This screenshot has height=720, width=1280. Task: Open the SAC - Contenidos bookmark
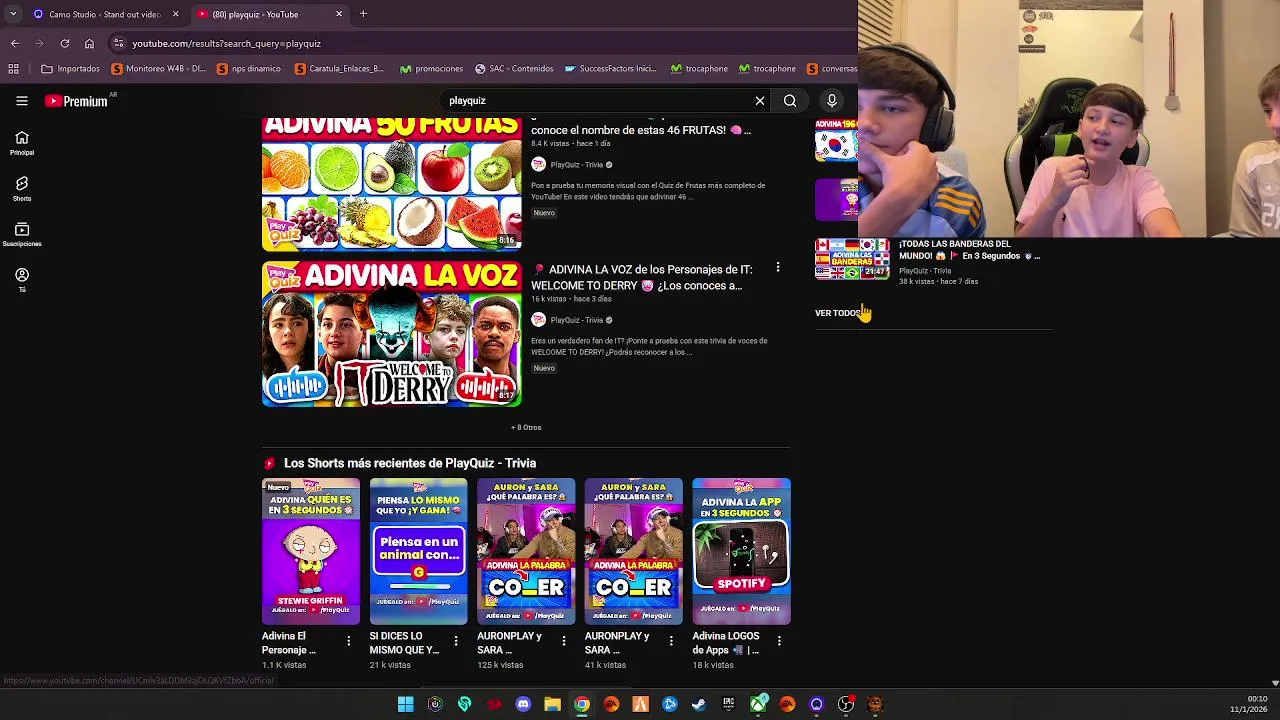pyautogui.click(x=514, y=69)
